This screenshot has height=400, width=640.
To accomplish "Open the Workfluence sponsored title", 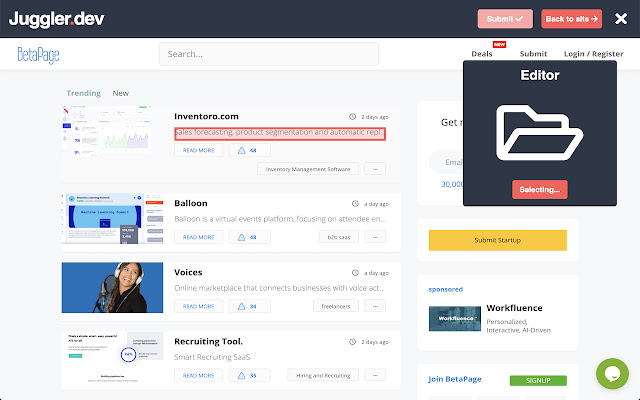I will 514,308.
